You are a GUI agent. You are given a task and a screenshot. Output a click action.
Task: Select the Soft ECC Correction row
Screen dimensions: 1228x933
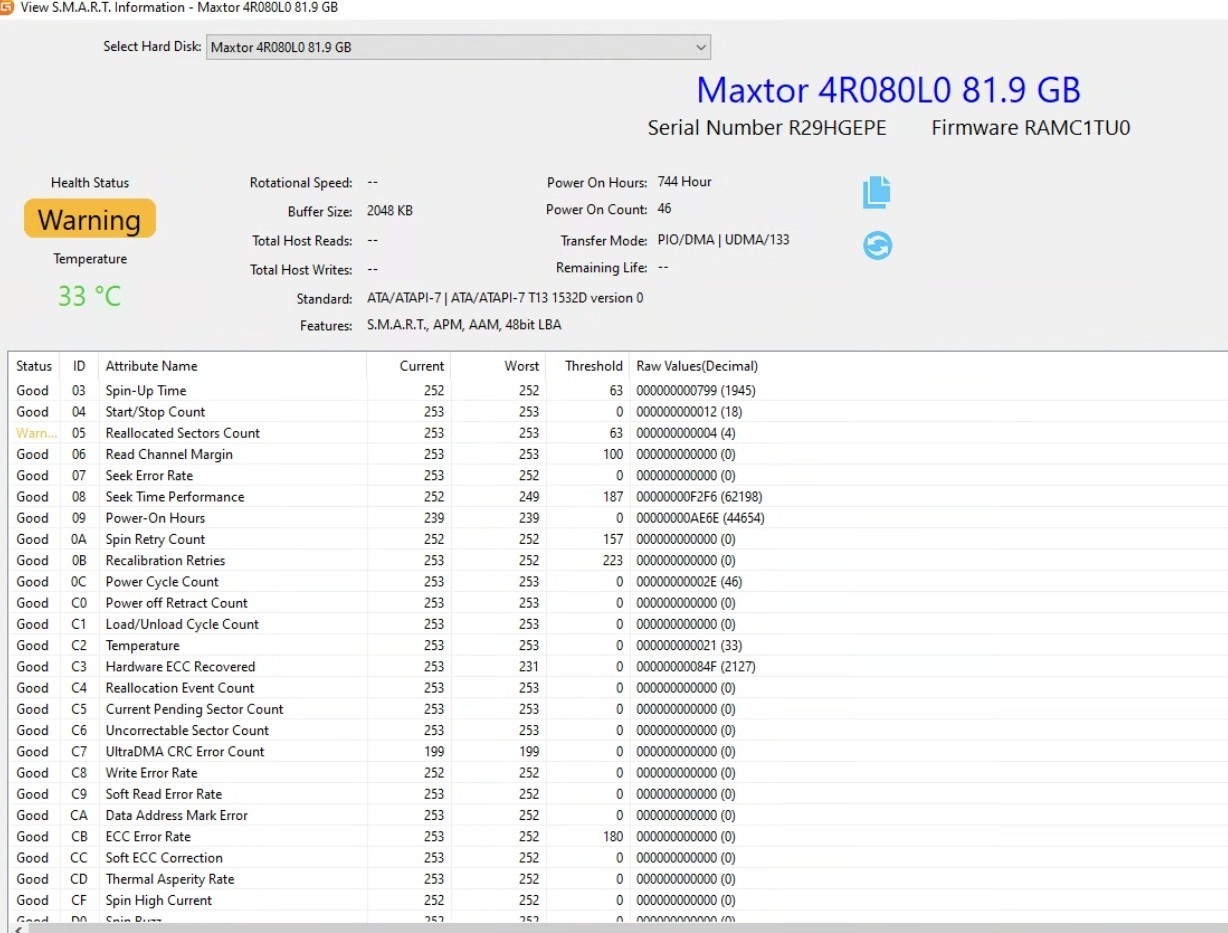click(x=618, y=858)
